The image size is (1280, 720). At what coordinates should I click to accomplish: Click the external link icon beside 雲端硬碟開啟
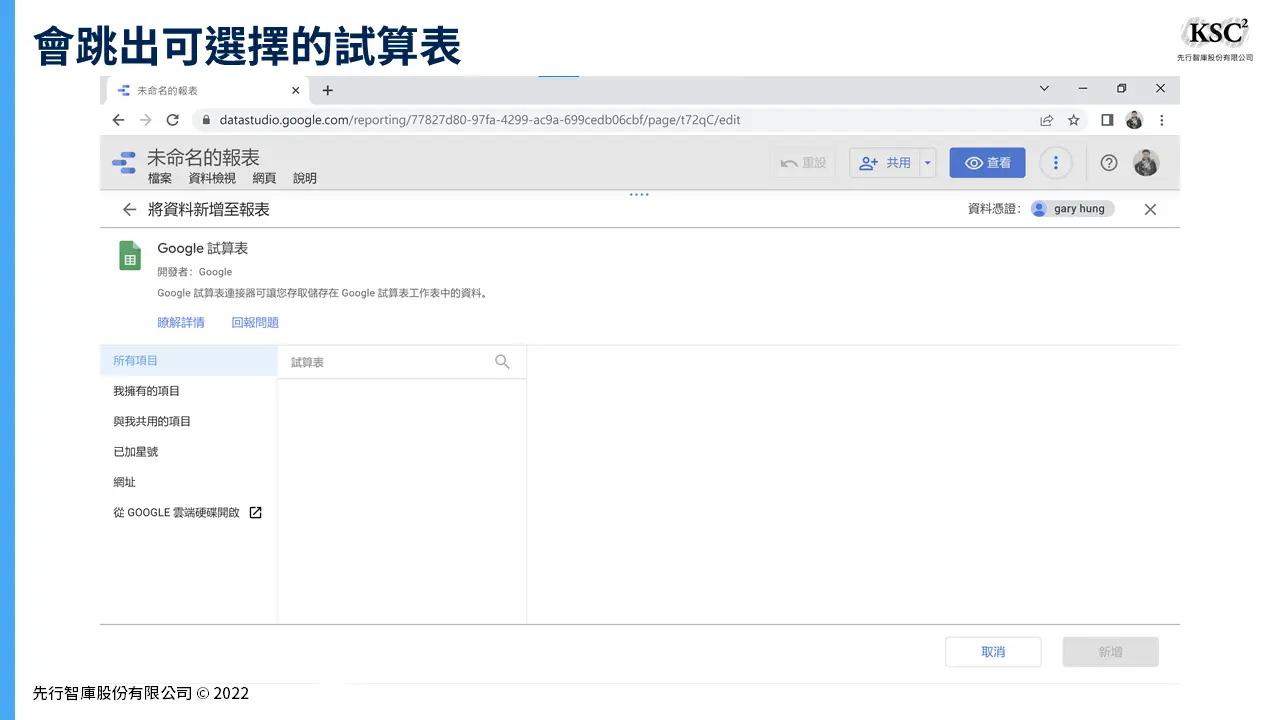point(255,512)
